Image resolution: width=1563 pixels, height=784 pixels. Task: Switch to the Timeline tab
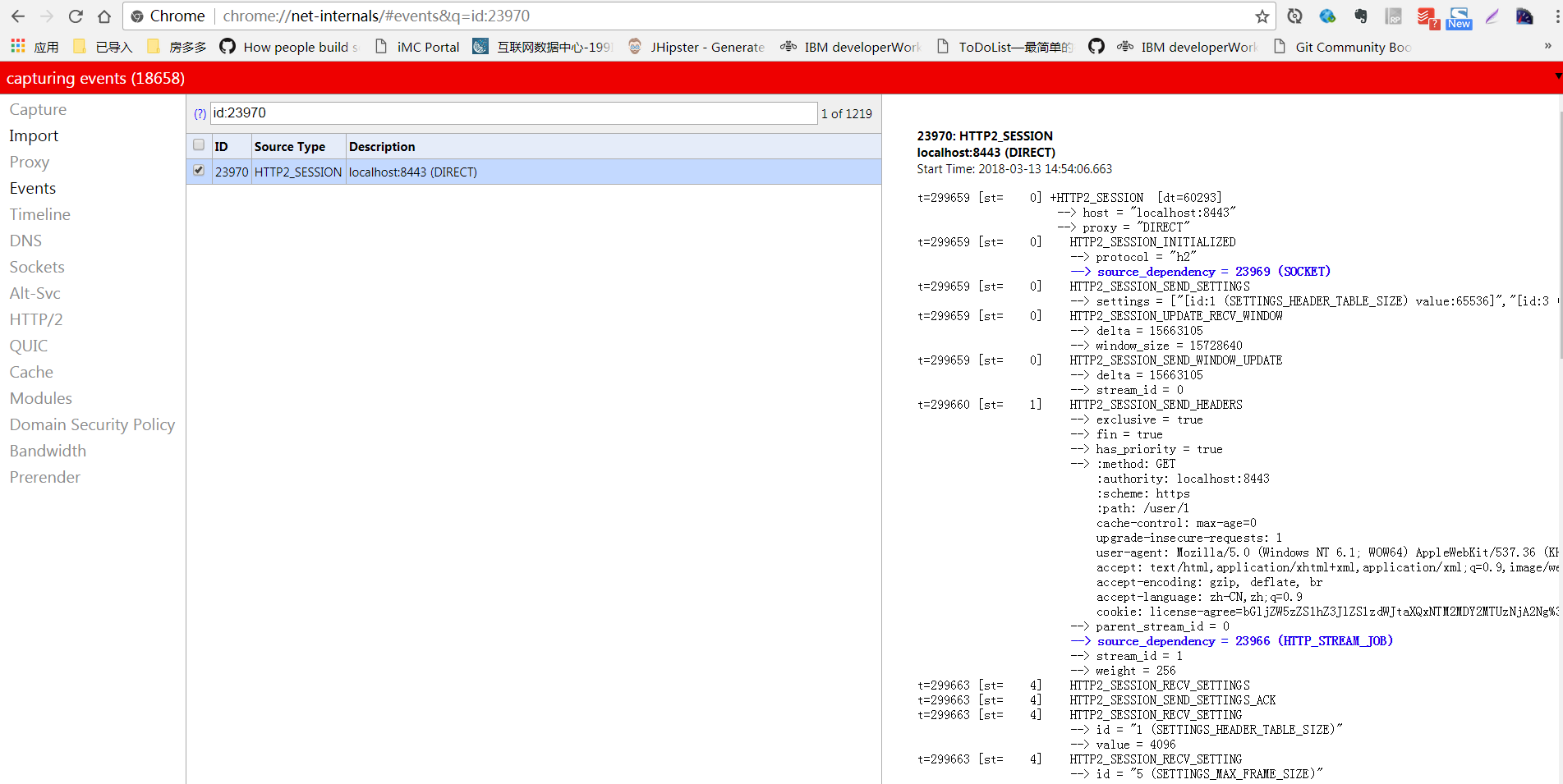(x=40, y=214)
